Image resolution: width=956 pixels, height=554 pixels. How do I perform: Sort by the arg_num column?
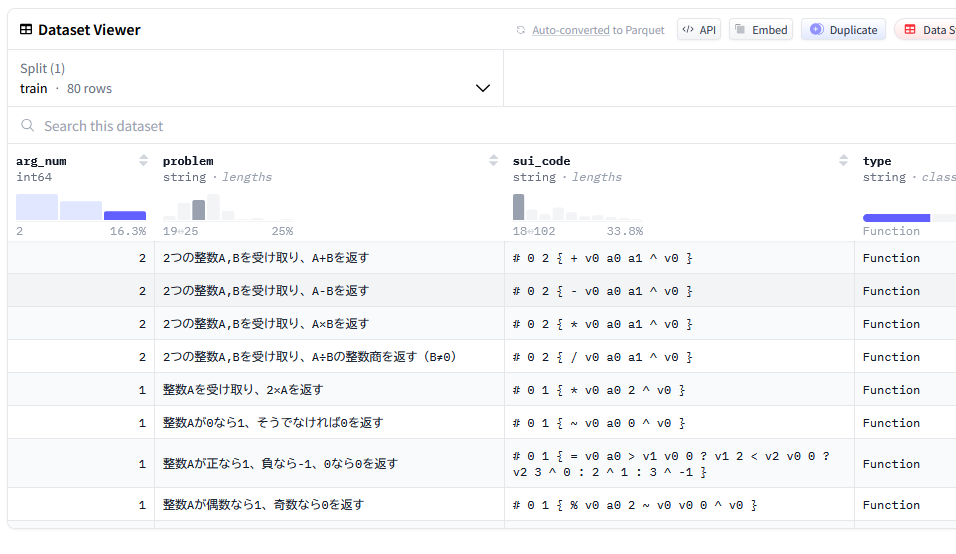pyautogui.click(x=143, y=160)
